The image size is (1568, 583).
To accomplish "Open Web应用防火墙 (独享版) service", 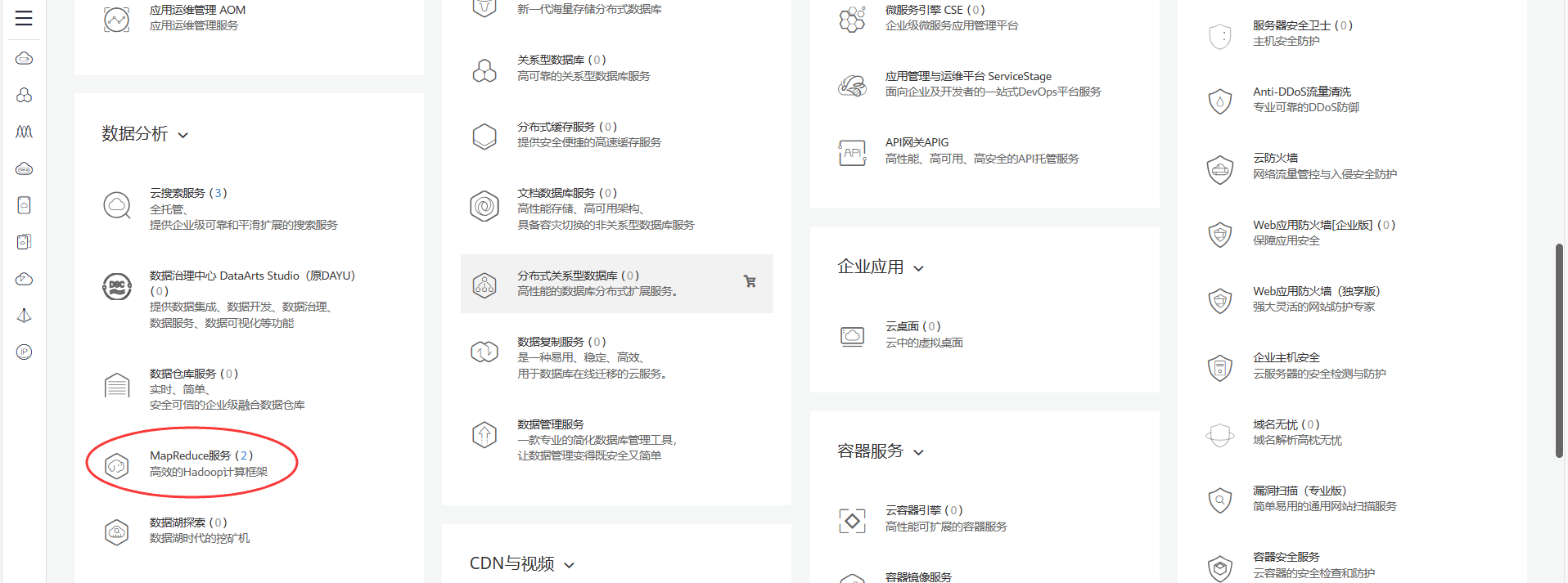I will (x=1315, y=291).
